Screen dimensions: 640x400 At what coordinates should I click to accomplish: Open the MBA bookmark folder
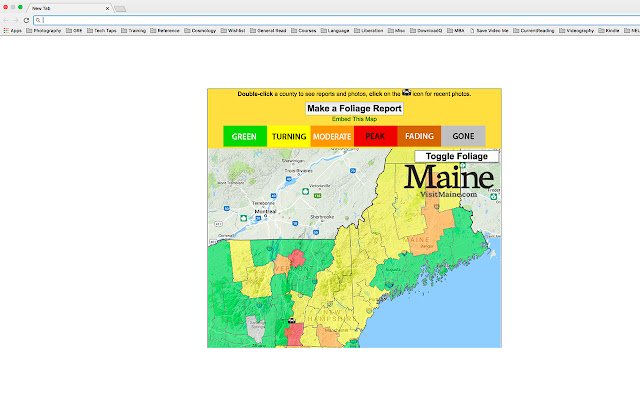[456, 31]
